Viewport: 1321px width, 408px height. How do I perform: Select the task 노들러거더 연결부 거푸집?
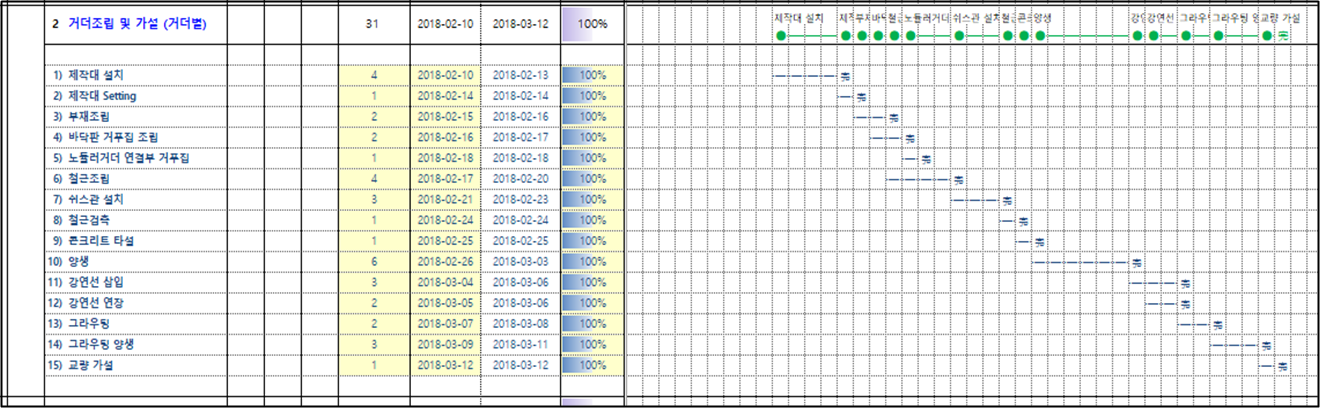[127, 158]
